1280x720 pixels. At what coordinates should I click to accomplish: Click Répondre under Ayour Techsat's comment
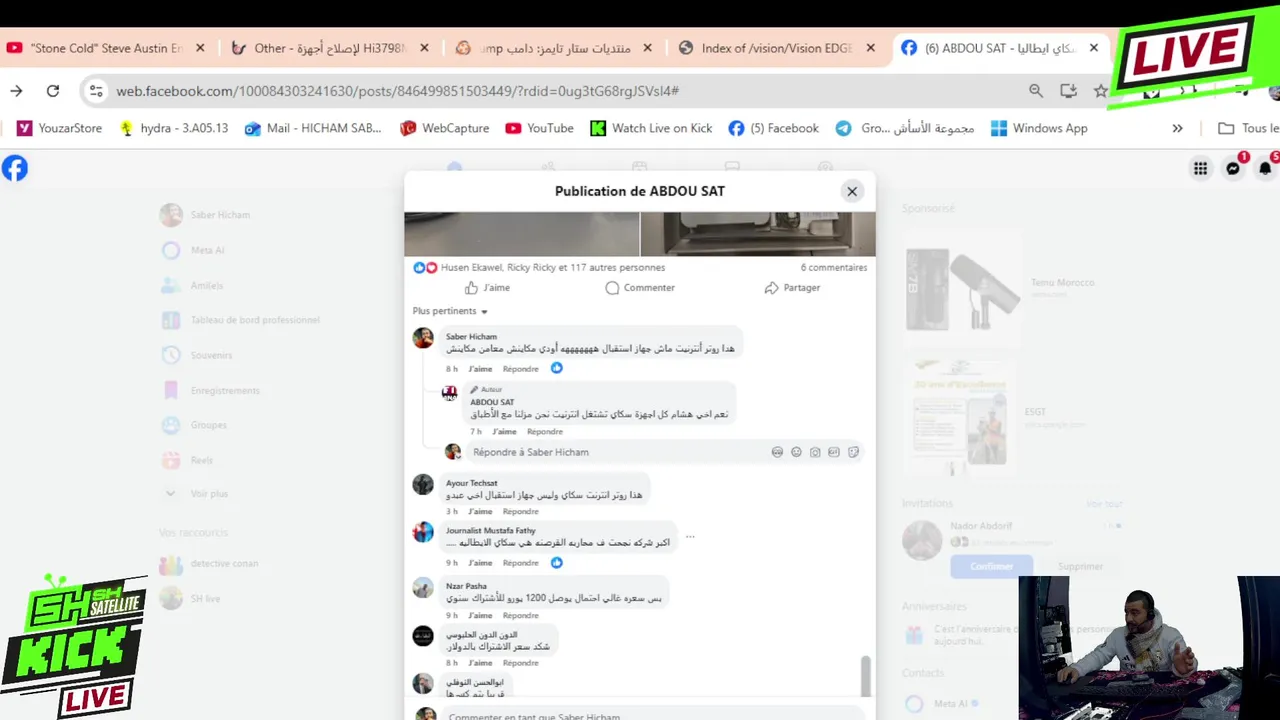pyautogui.click(x=520, y=512)
